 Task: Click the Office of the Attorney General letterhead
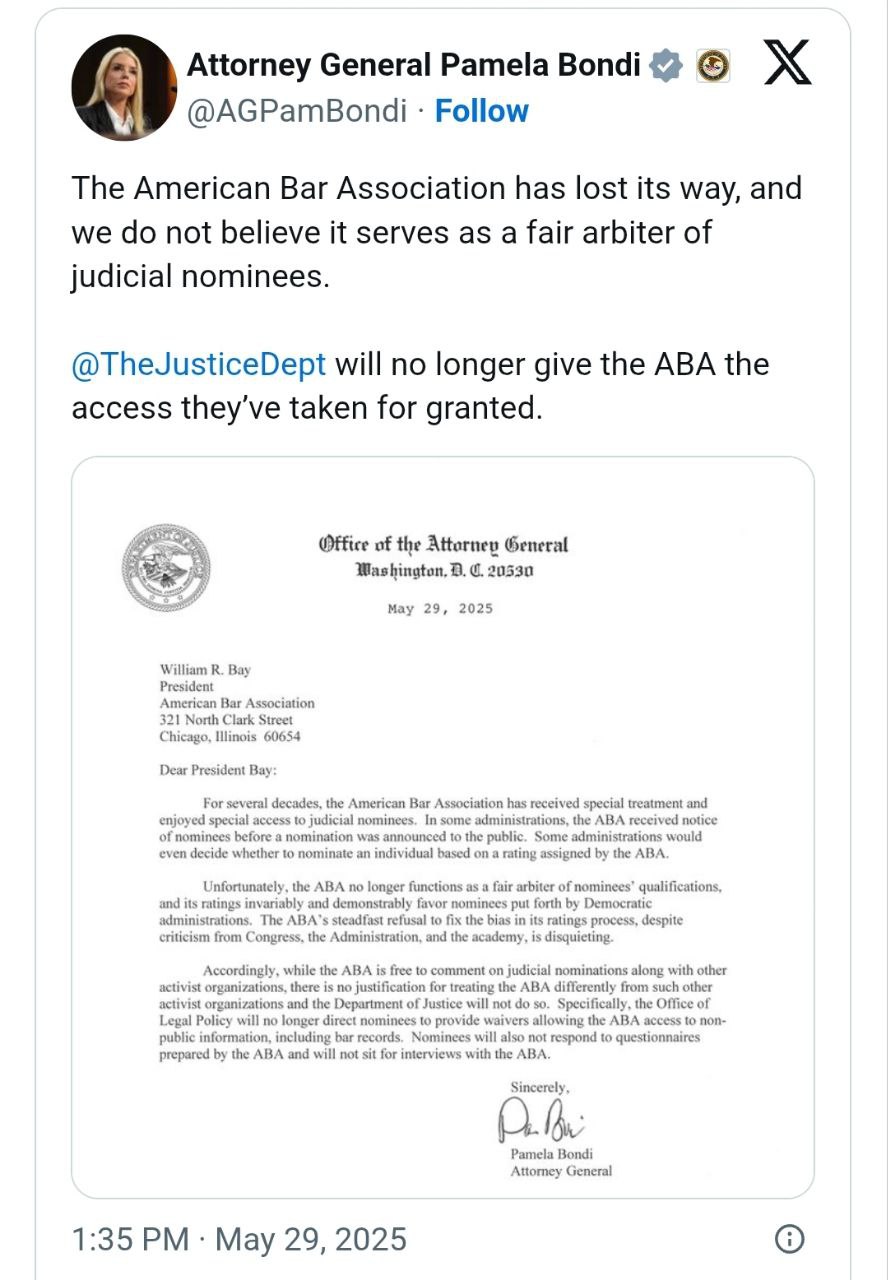443,557
